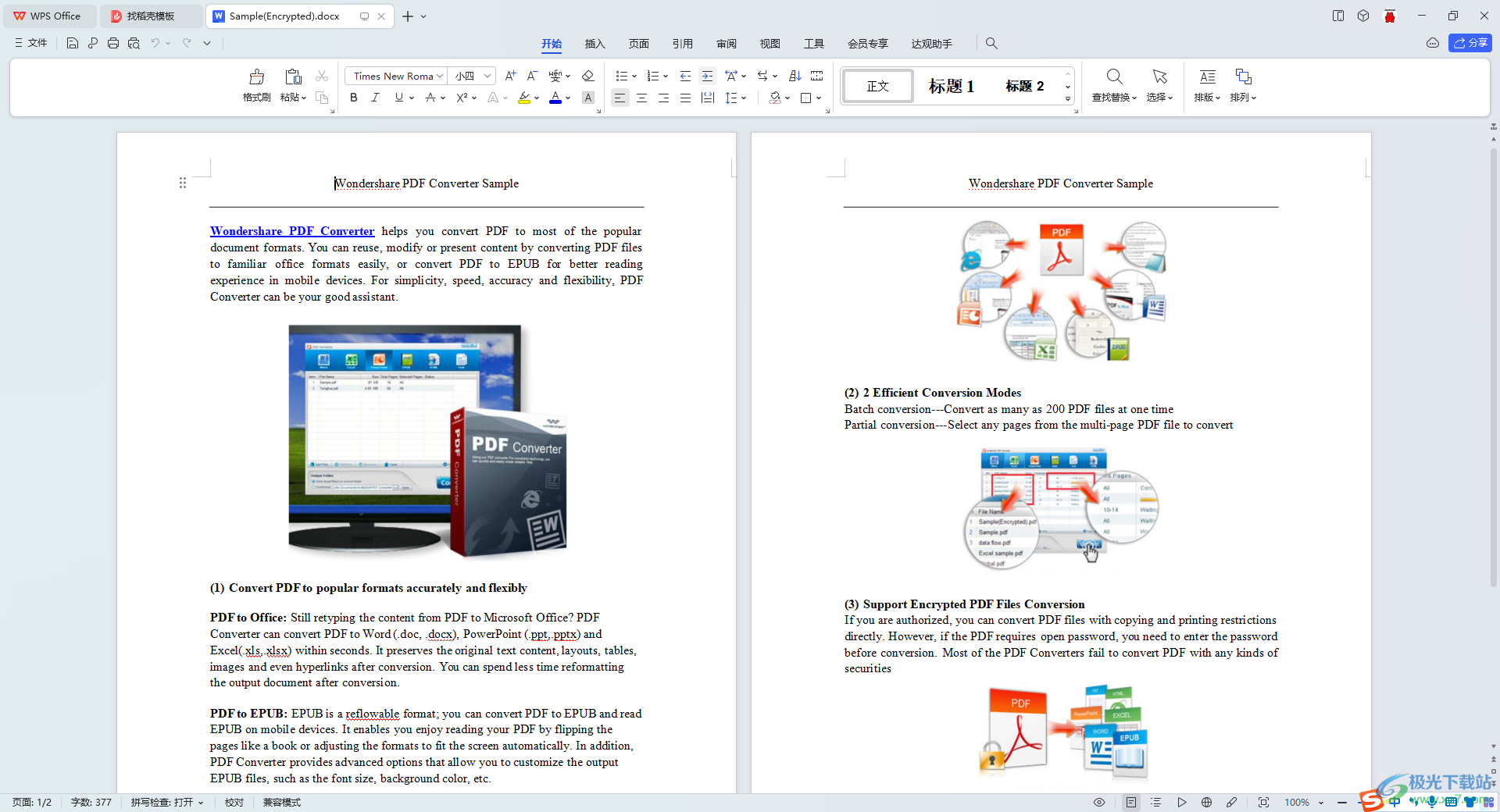1500x812 pixels.
Task: Click the pen annotation icon in status bar
Action: click(1232, 803)
